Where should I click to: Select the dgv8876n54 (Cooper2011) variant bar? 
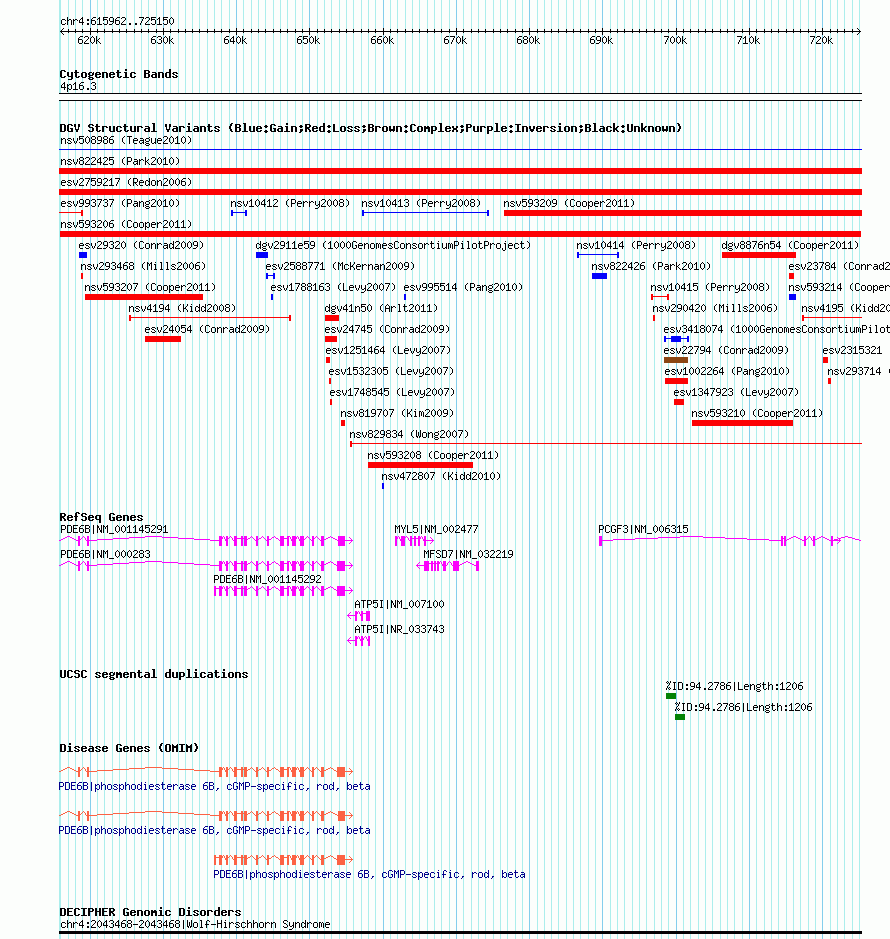759,255
